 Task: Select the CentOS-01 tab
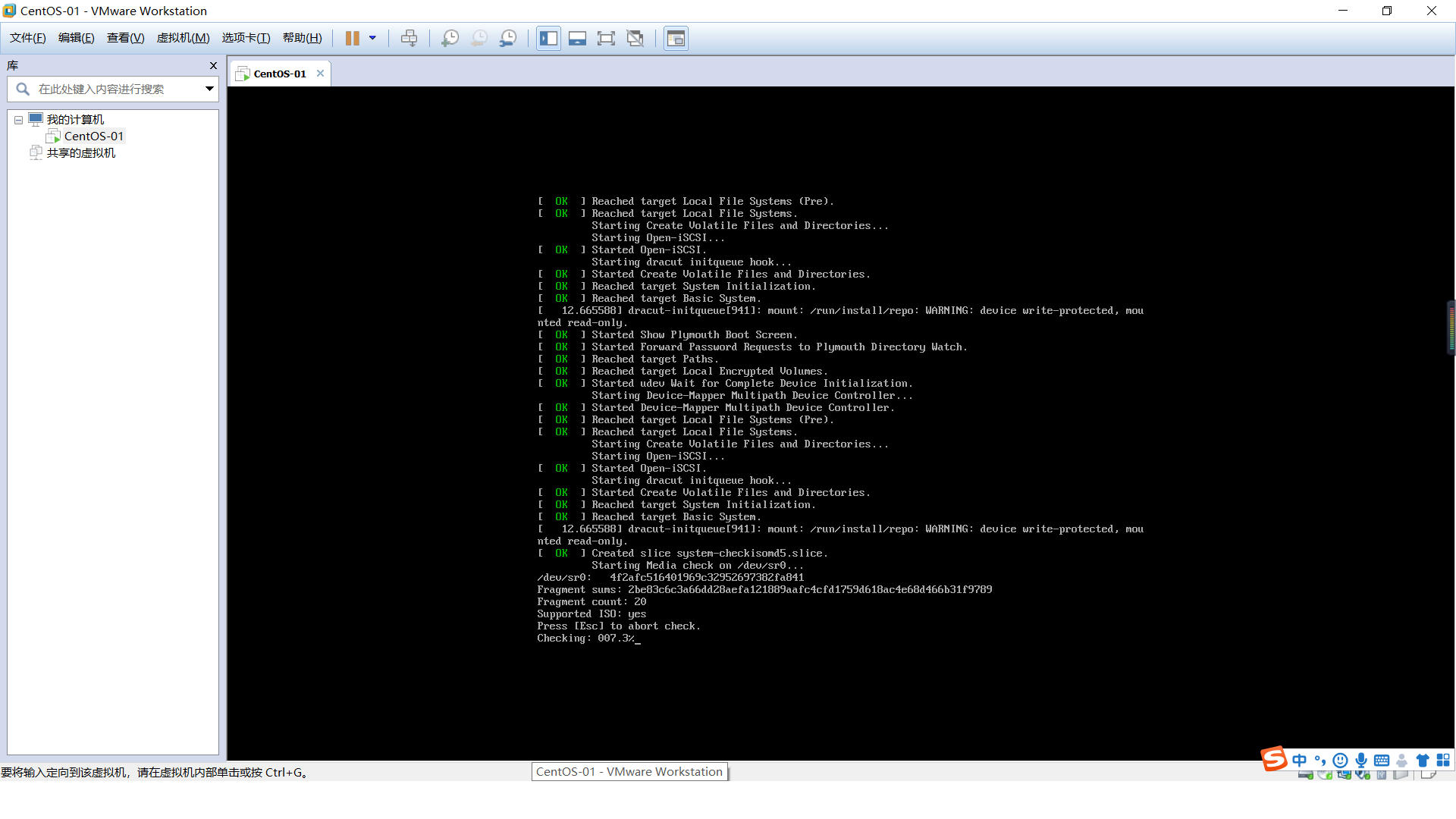278,72
